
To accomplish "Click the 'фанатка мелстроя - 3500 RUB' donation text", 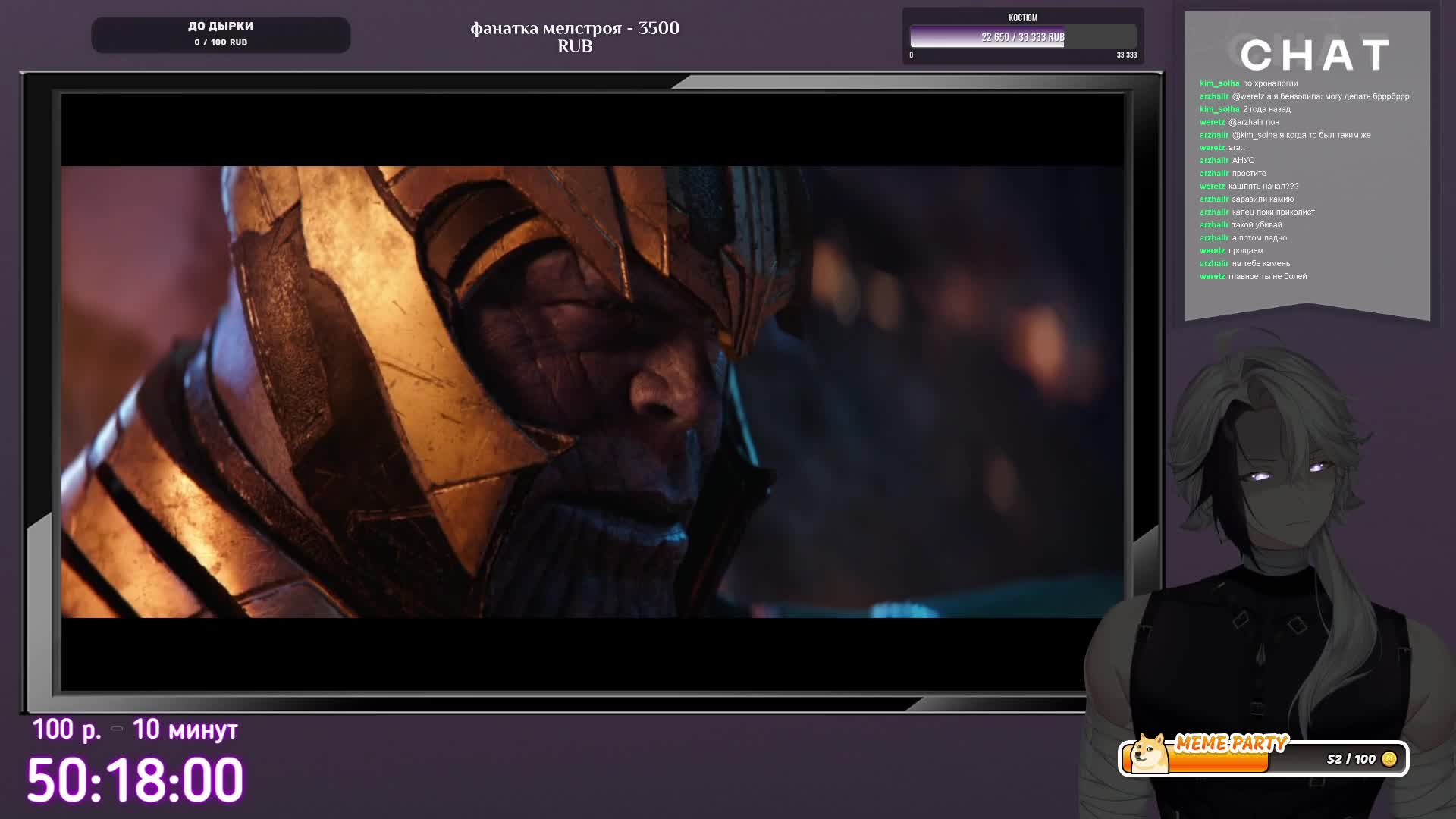I will pos(575,36).
